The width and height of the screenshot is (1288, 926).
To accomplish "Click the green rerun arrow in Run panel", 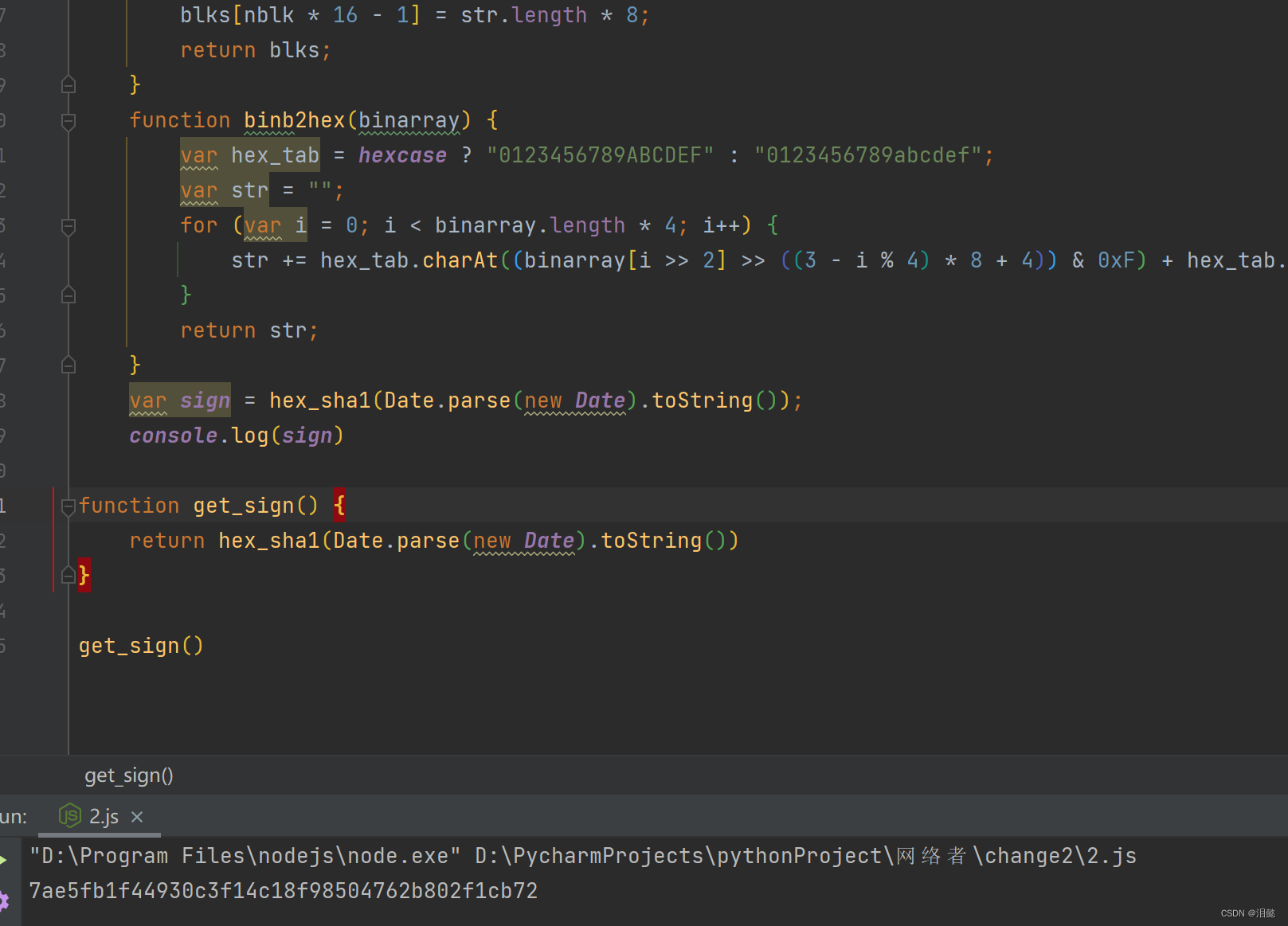I will (x=4, y=859).
